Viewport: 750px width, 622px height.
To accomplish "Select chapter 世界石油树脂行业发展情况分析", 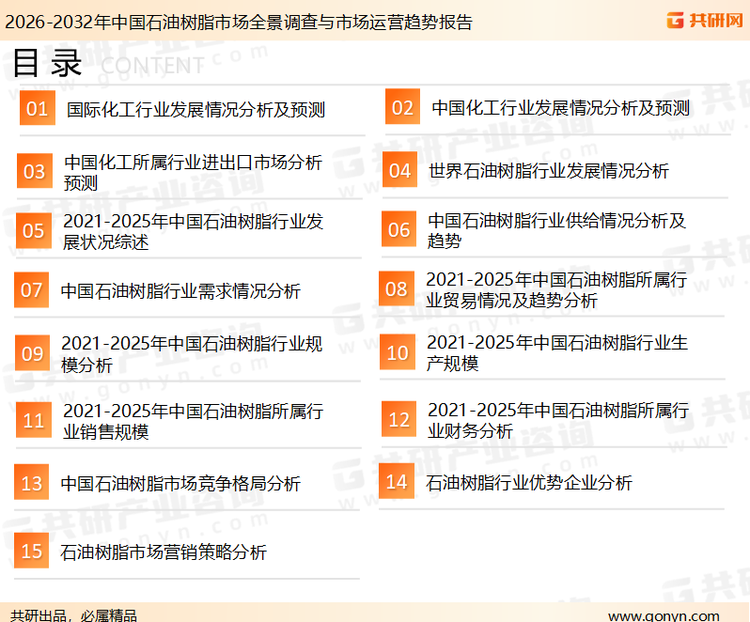I will point(549,171).
